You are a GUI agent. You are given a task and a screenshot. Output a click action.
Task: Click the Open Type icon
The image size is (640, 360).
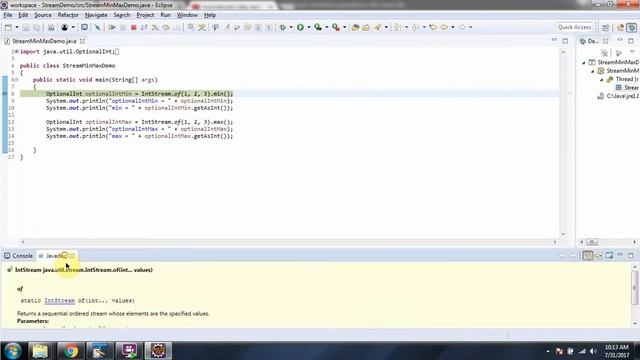pyautogui.click(x=356, y=27)
